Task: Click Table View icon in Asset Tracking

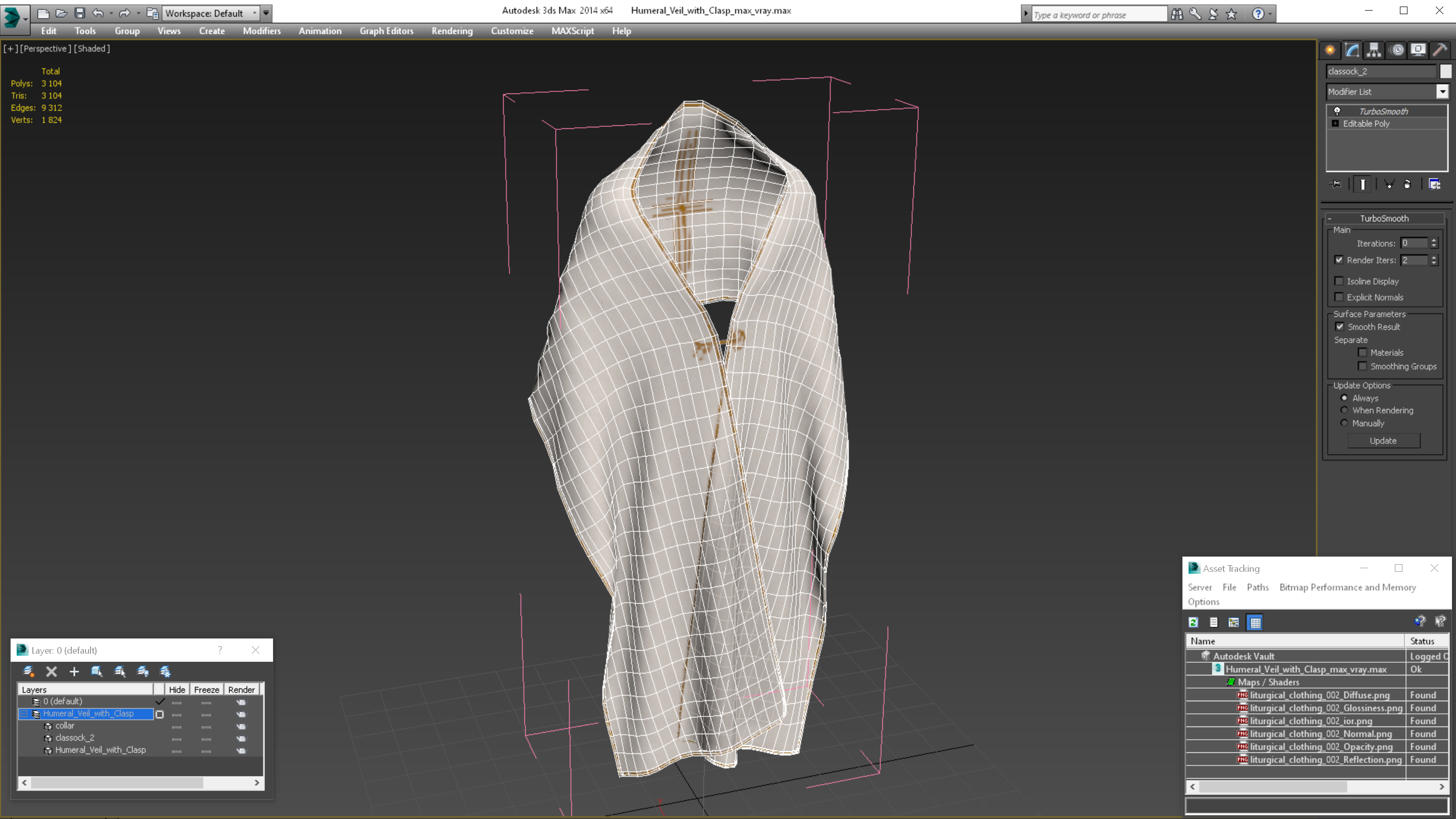Action: pyautogui.click(x=1255, y=622)
